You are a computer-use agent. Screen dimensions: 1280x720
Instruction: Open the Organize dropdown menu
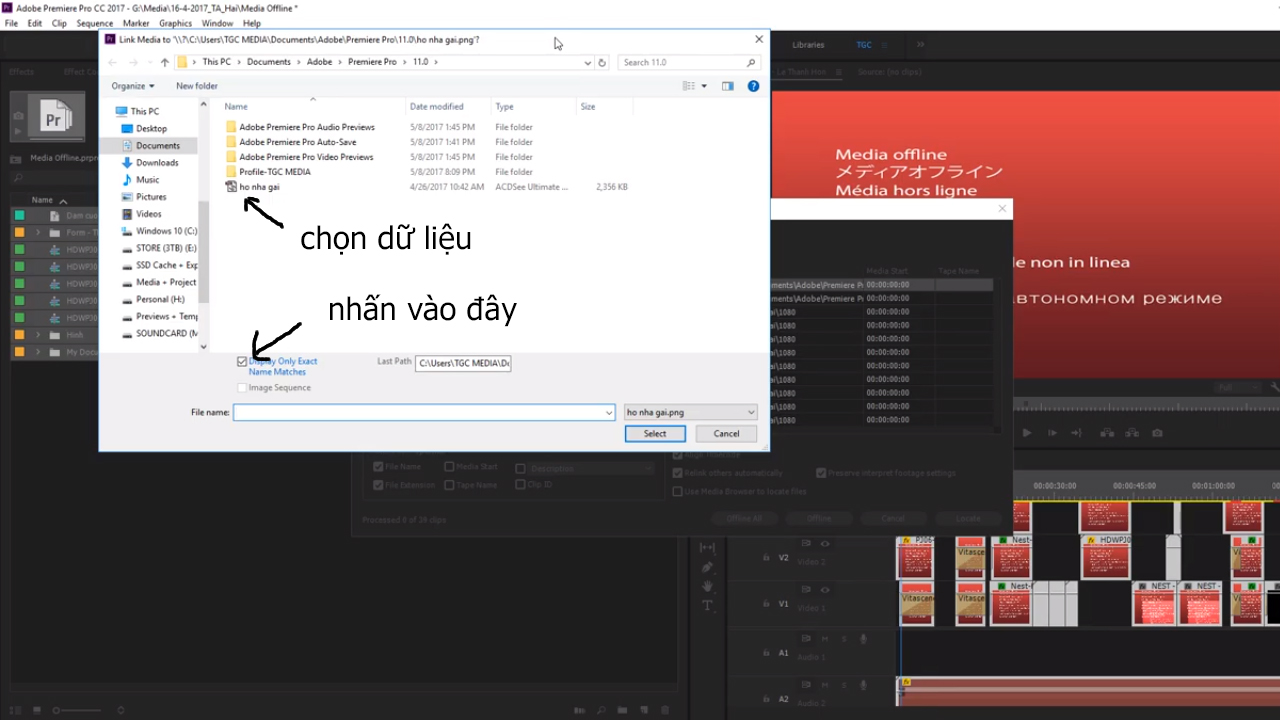[133, 86]
